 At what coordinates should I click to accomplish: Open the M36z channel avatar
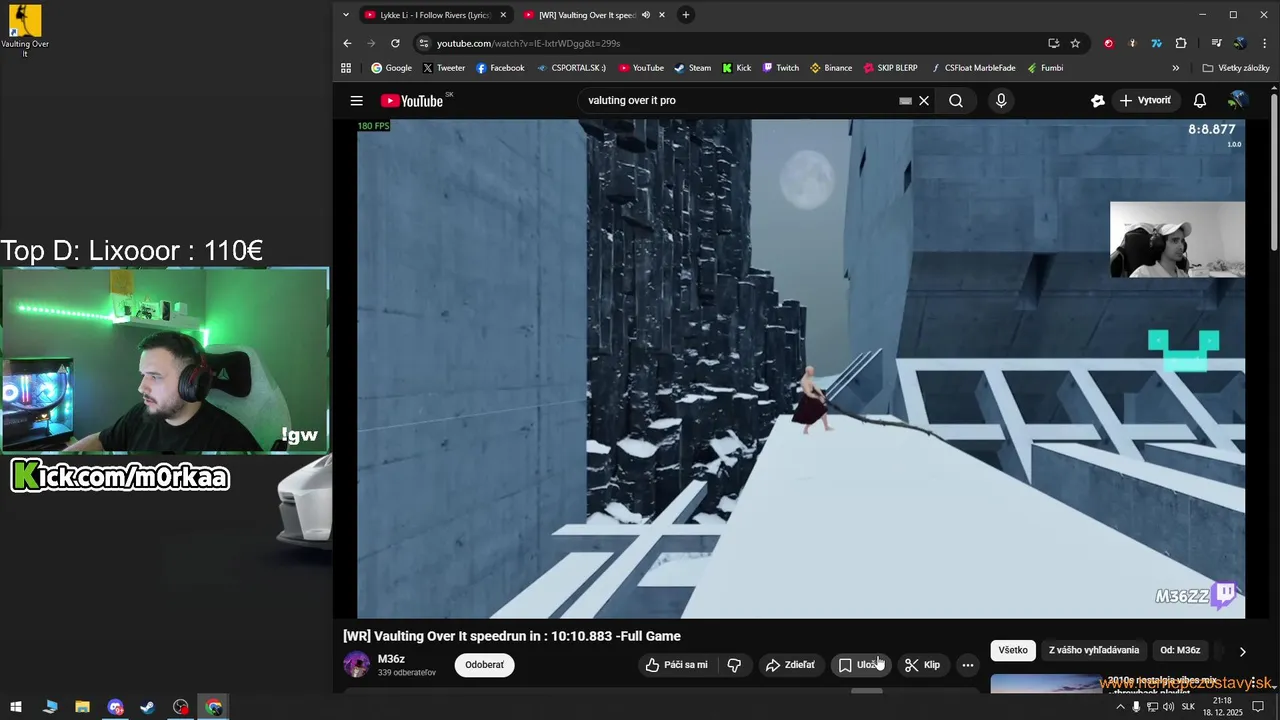pyautogui.click(x=356, y=665)
